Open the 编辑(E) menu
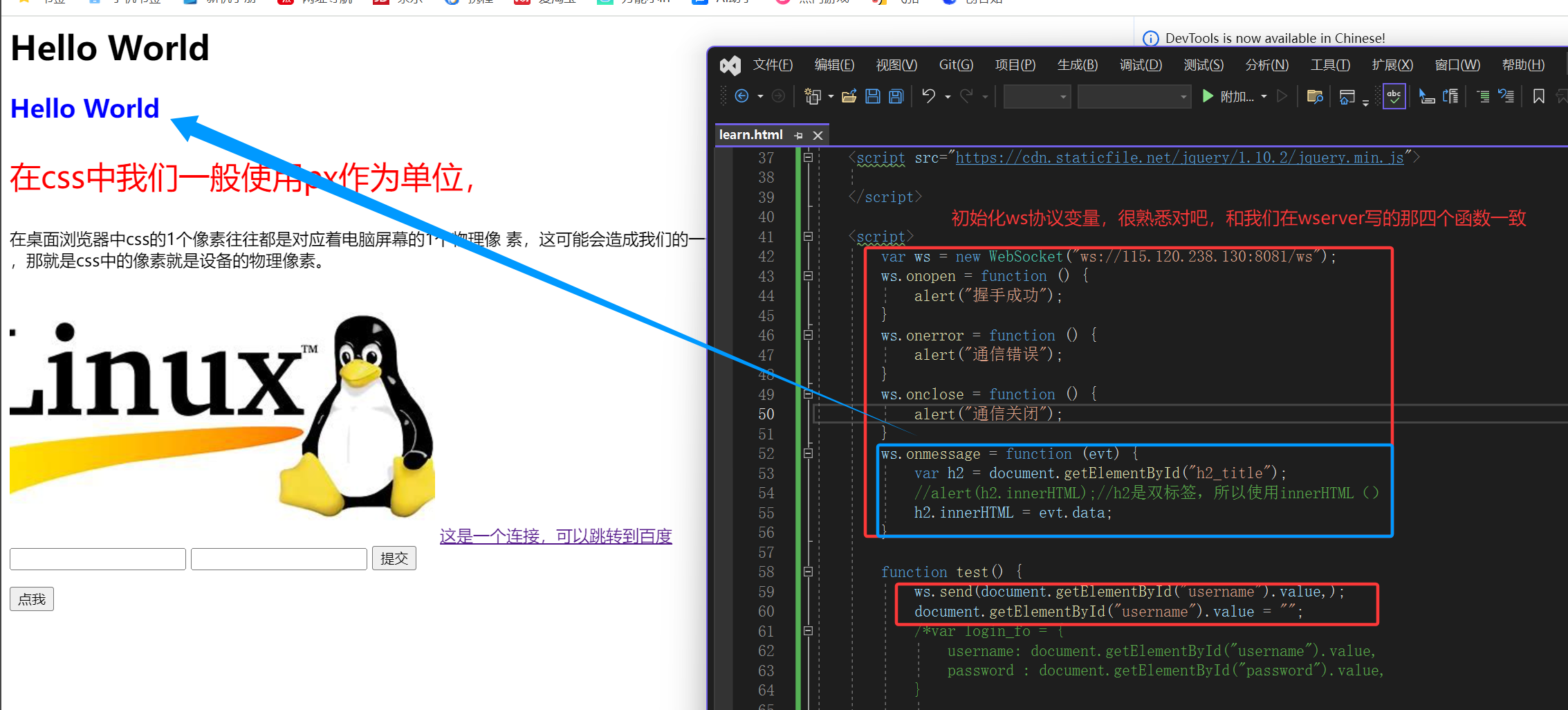 [x=834, y=65]
